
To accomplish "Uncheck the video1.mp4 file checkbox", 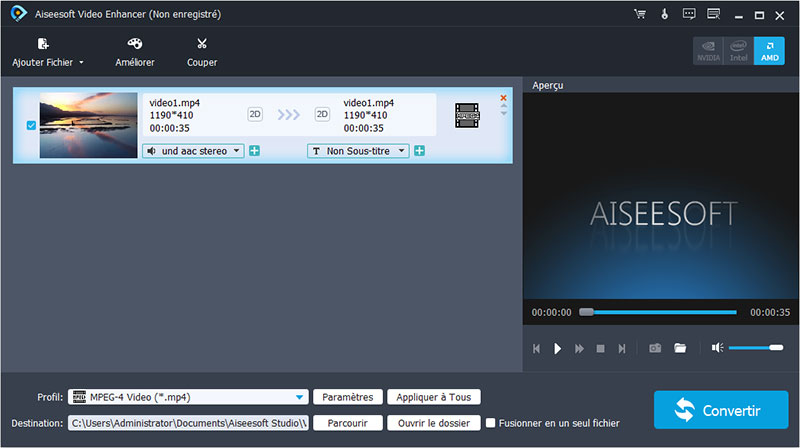I will [31, 126].
